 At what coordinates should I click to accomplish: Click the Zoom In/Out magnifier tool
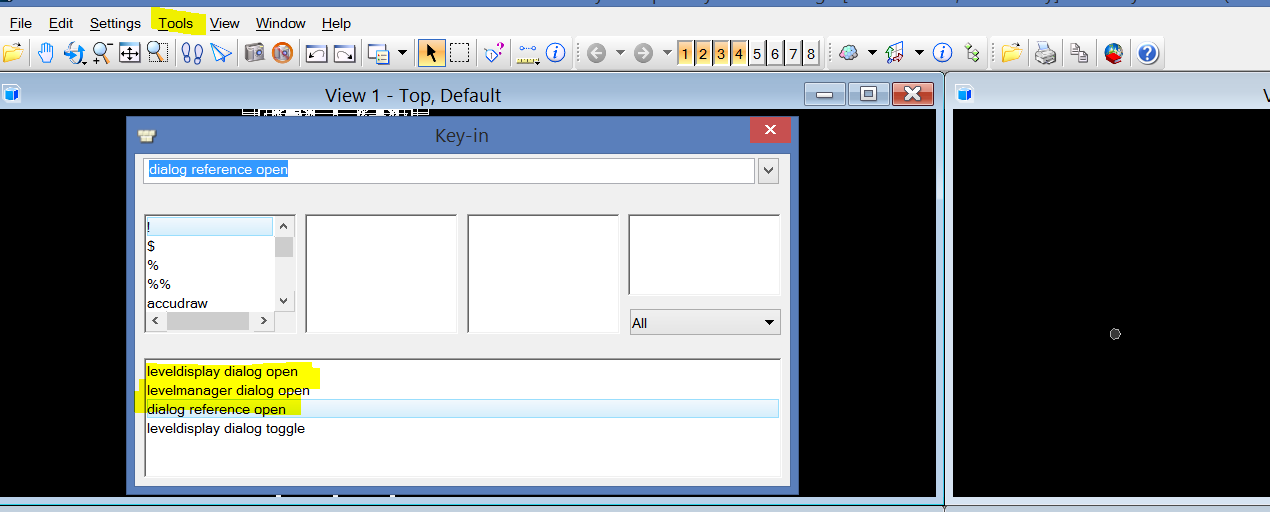[x=102, y=53]
